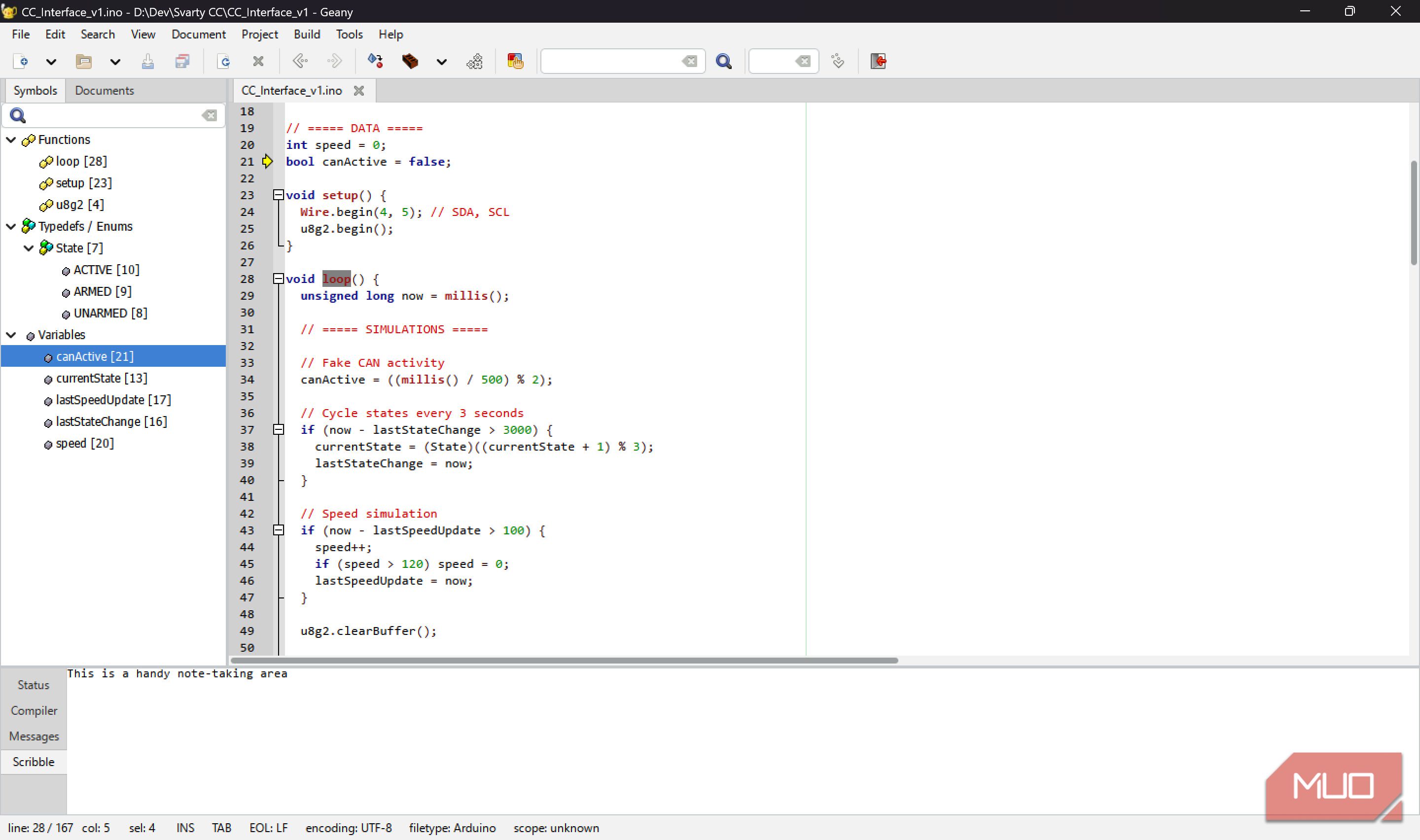This screenshot has width=1420, height=840.
Task: Open the Scribble tab
Action: tap(34, 762)
